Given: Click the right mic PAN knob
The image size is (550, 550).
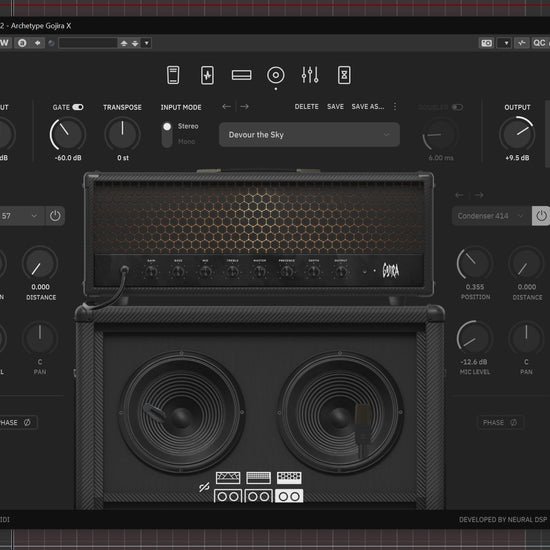Looking at the screenshot, I should 526,338.
